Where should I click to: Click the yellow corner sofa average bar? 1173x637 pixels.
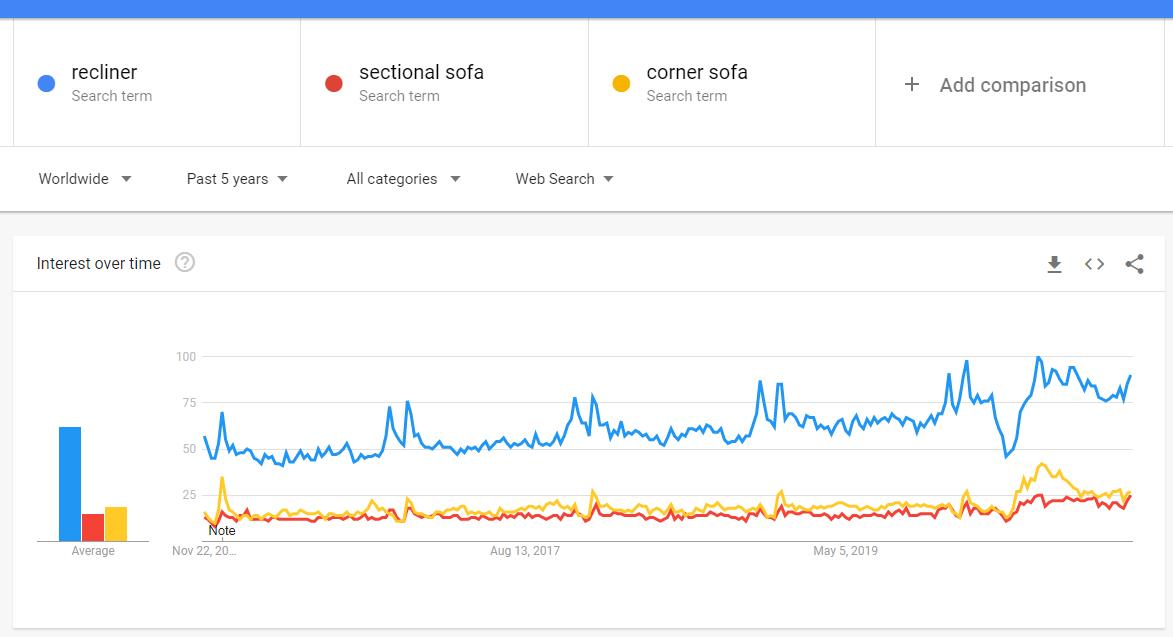click(x=116, y=524)
